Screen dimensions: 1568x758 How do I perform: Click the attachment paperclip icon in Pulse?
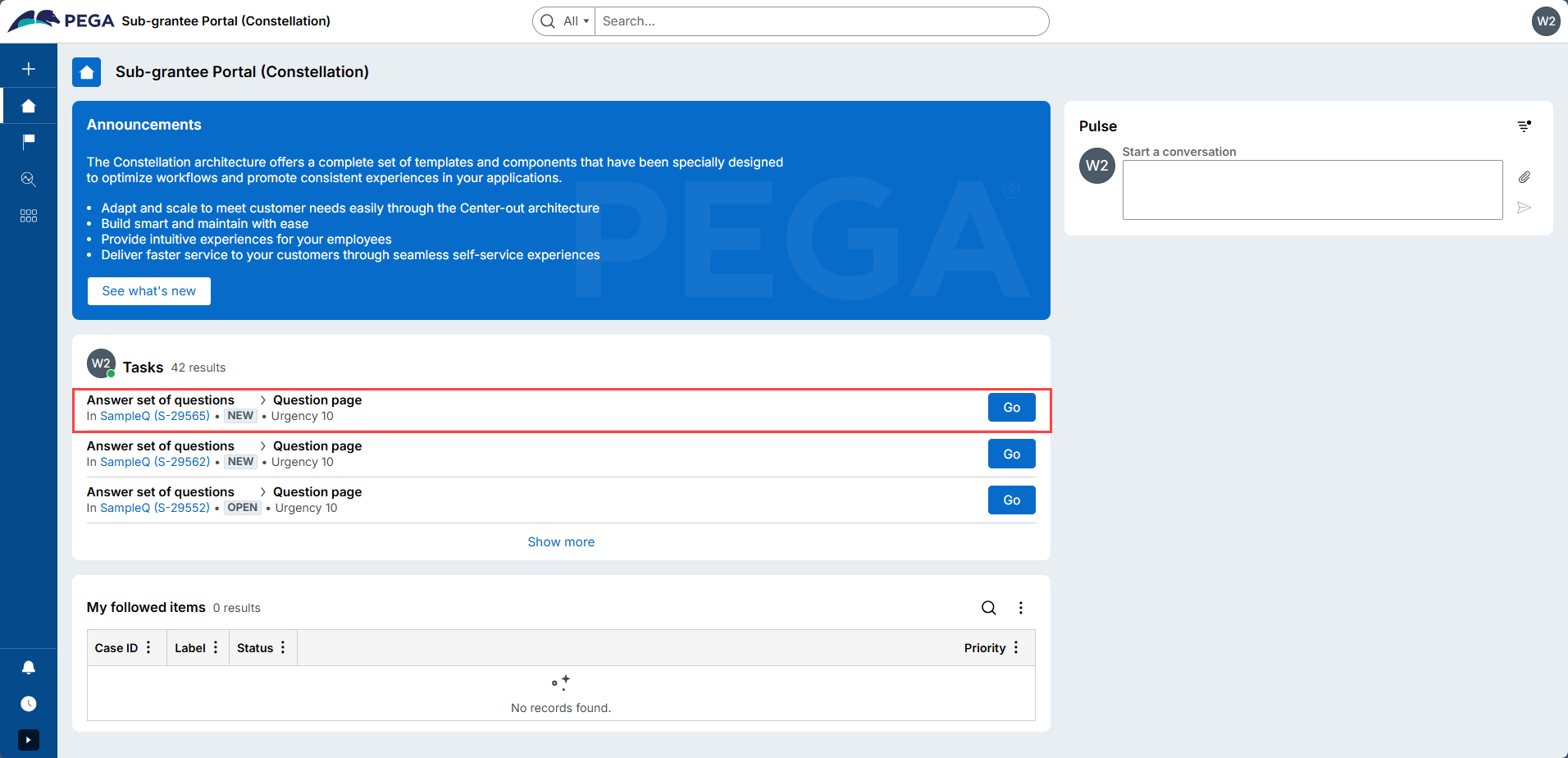click(x=1524, y=177)
